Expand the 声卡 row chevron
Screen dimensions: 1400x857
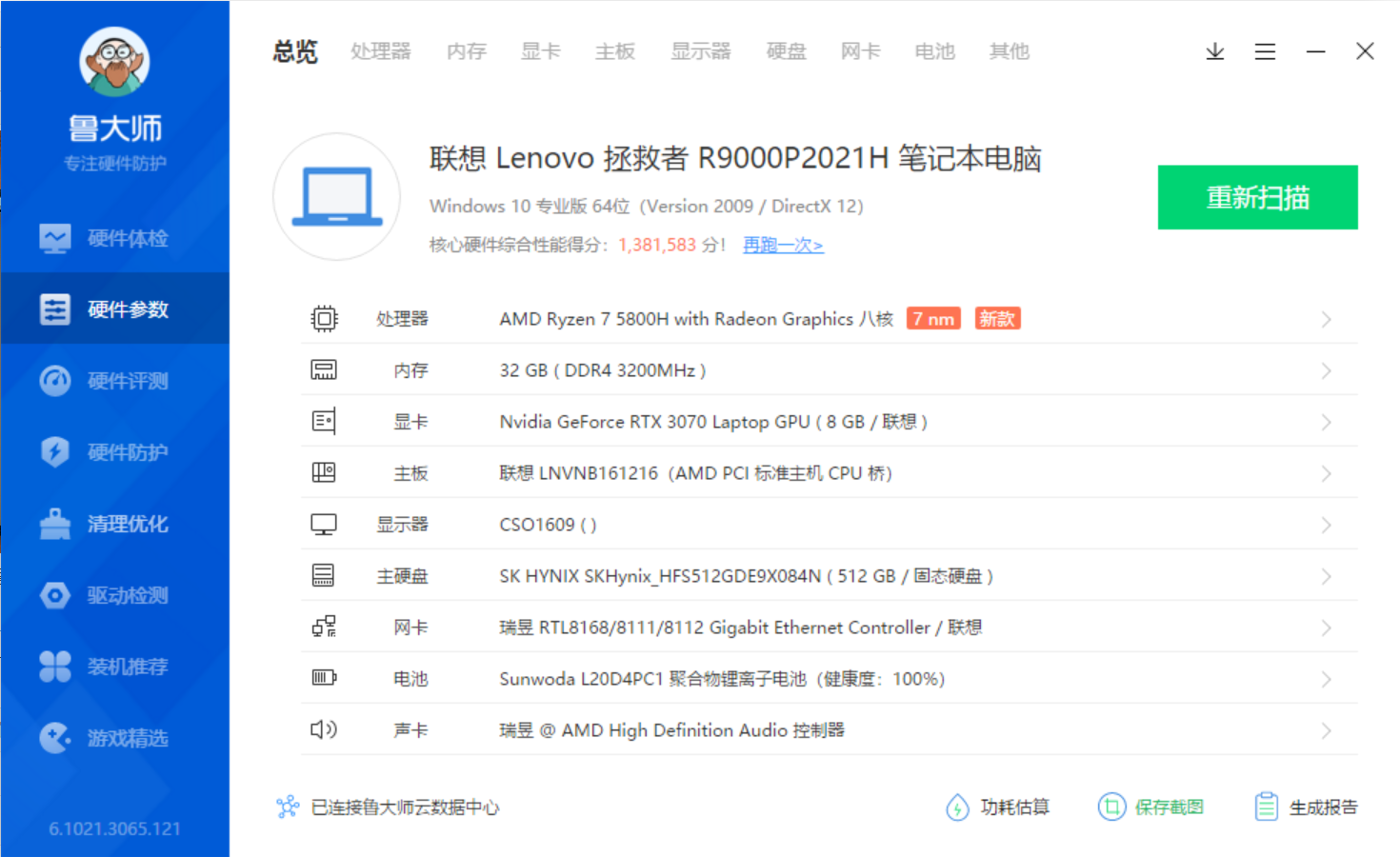pyautogui.click(x=1326, y=730)
